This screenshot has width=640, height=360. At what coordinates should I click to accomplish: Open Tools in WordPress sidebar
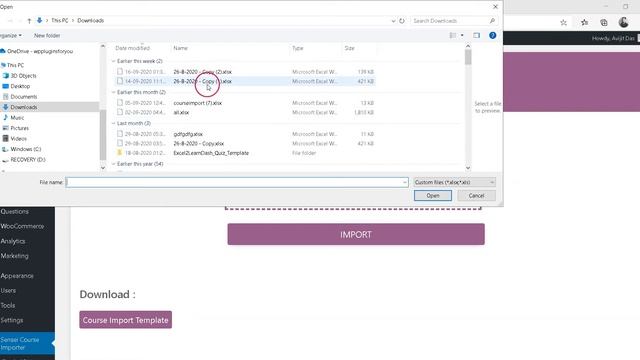pyautogui.click(x=7, y=305)
